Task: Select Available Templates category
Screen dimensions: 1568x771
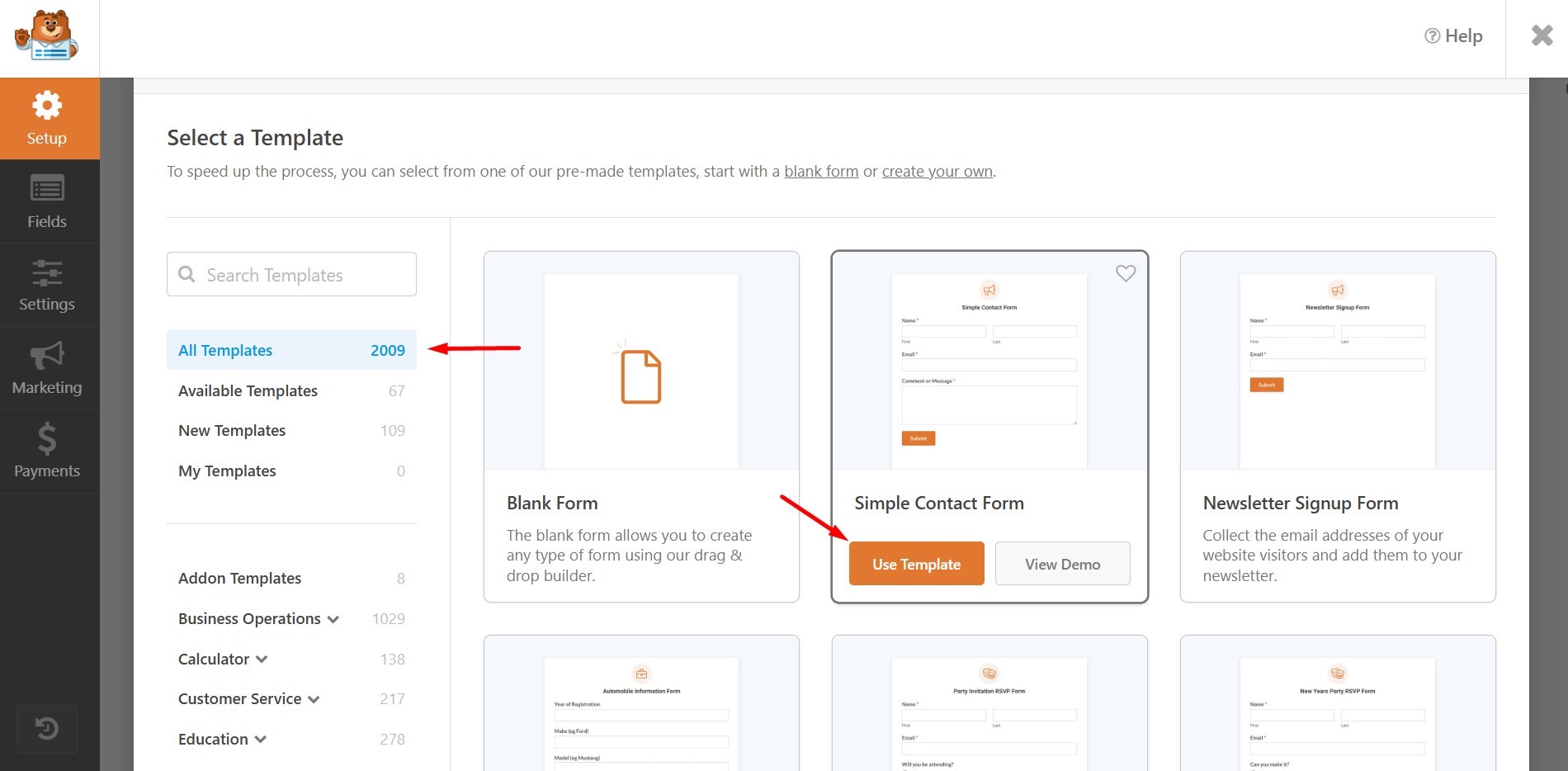Action: click(x=291, y=390)
